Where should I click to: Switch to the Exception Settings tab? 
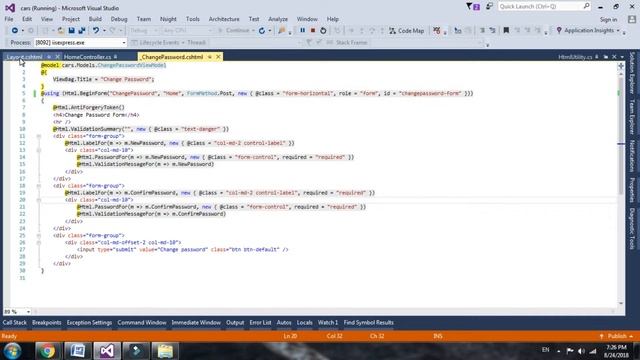pyautogui.click(x=89, y=322)
